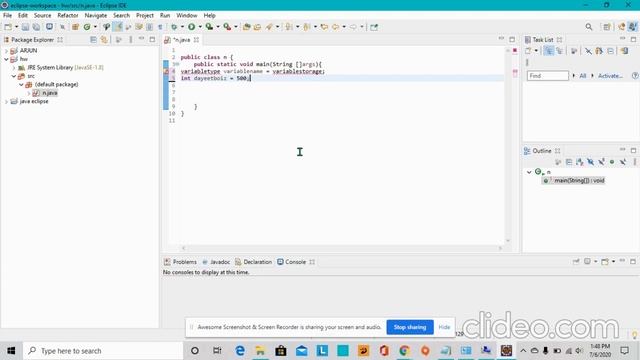Viewport: 640px width, 360px height.
Task: Click the Last Edit Location icon
Action: (324, 27)
